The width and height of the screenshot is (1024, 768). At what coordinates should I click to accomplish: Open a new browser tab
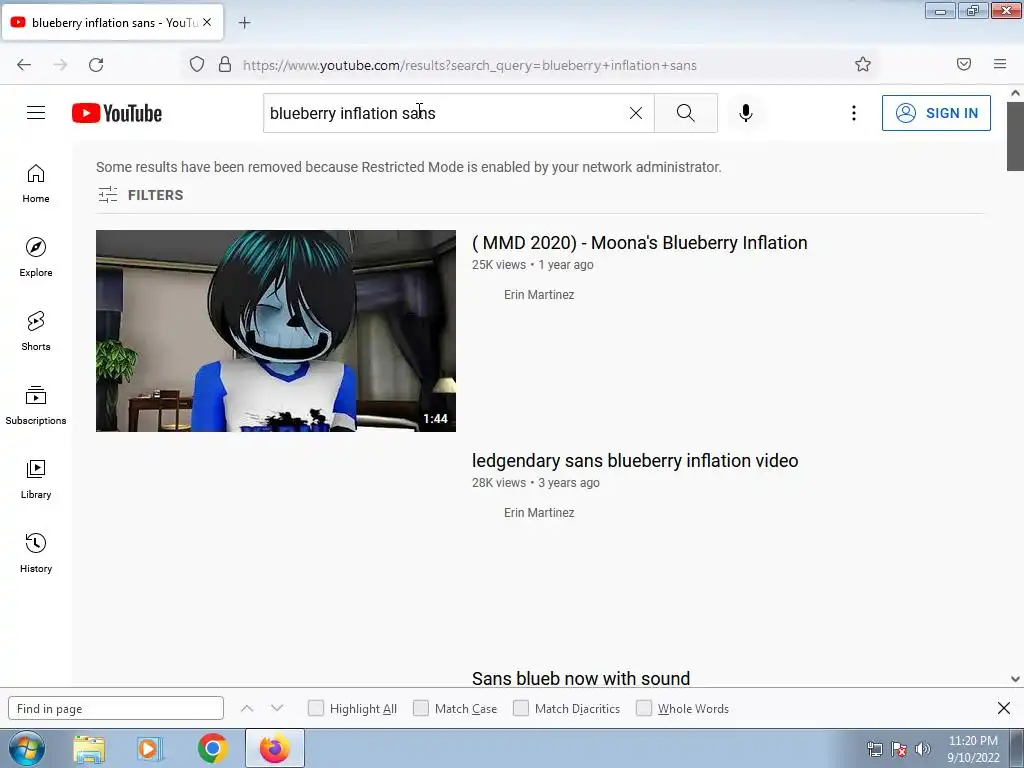[x=244, y=23]
